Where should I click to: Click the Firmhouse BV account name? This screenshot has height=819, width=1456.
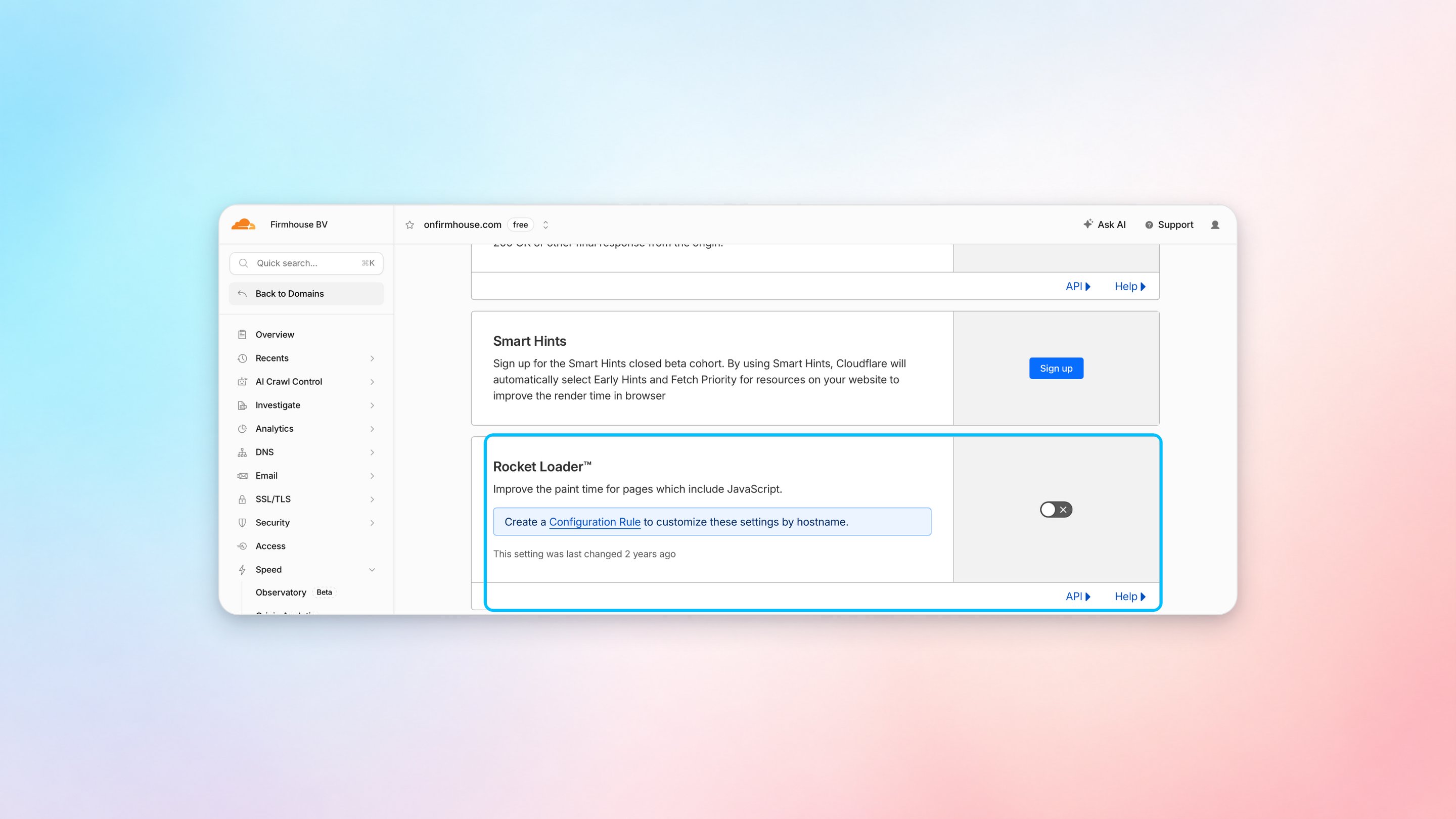[x=299, y=224]
